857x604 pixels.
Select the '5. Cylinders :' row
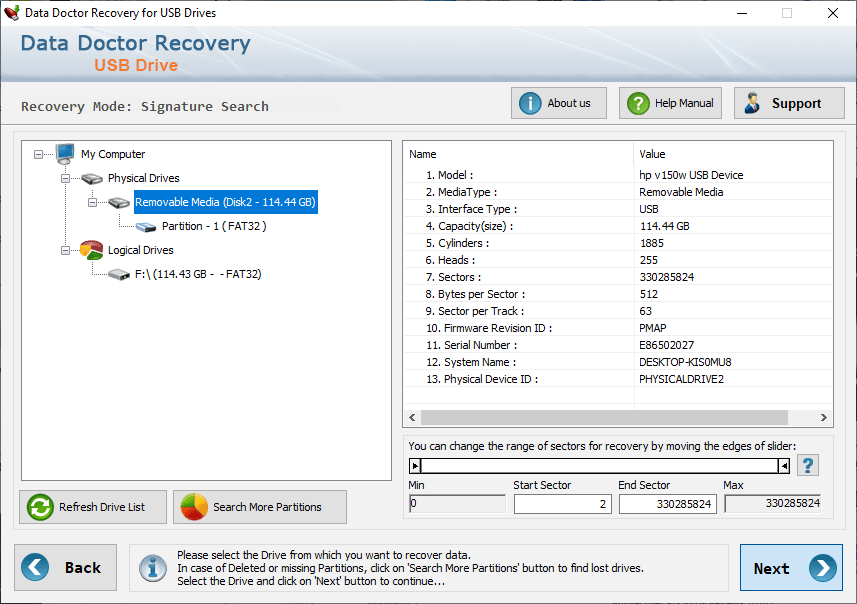coord(618,243)
